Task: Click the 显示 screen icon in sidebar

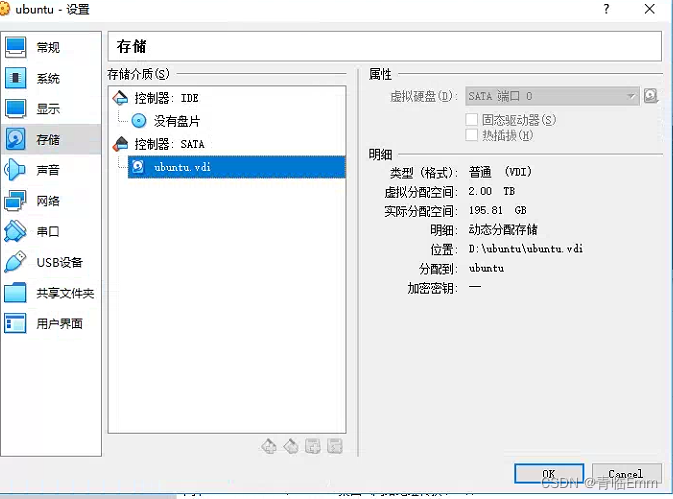Action: pos(15,109)
